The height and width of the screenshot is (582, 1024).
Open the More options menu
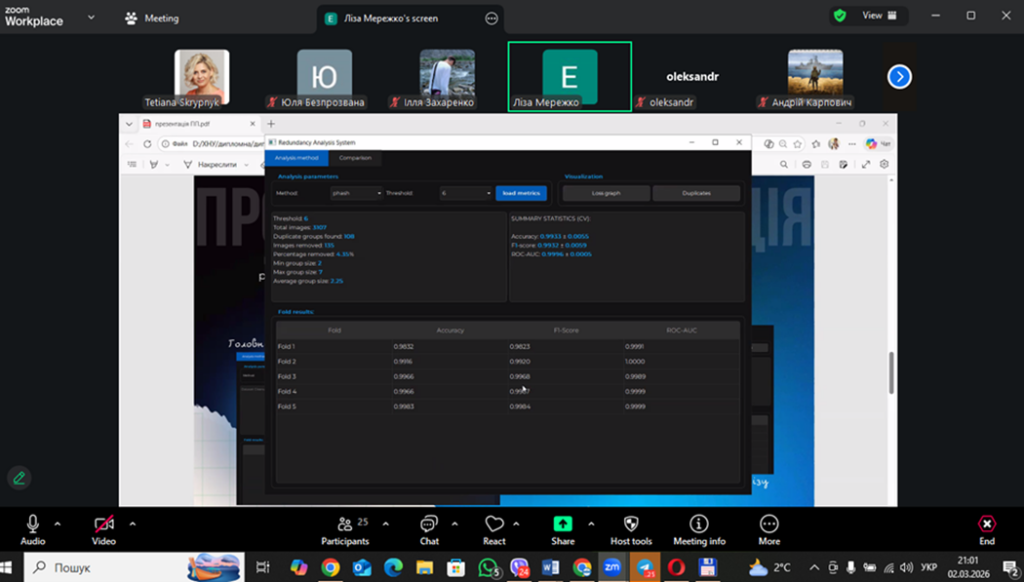[769, 525]
